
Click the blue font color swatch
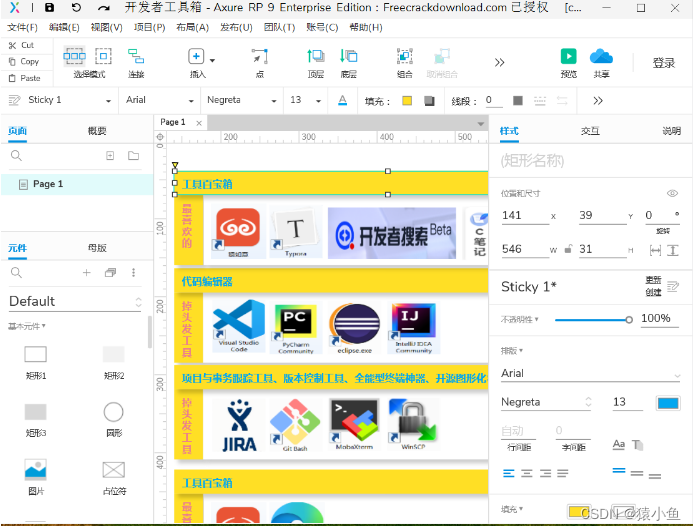coord(667,402)
